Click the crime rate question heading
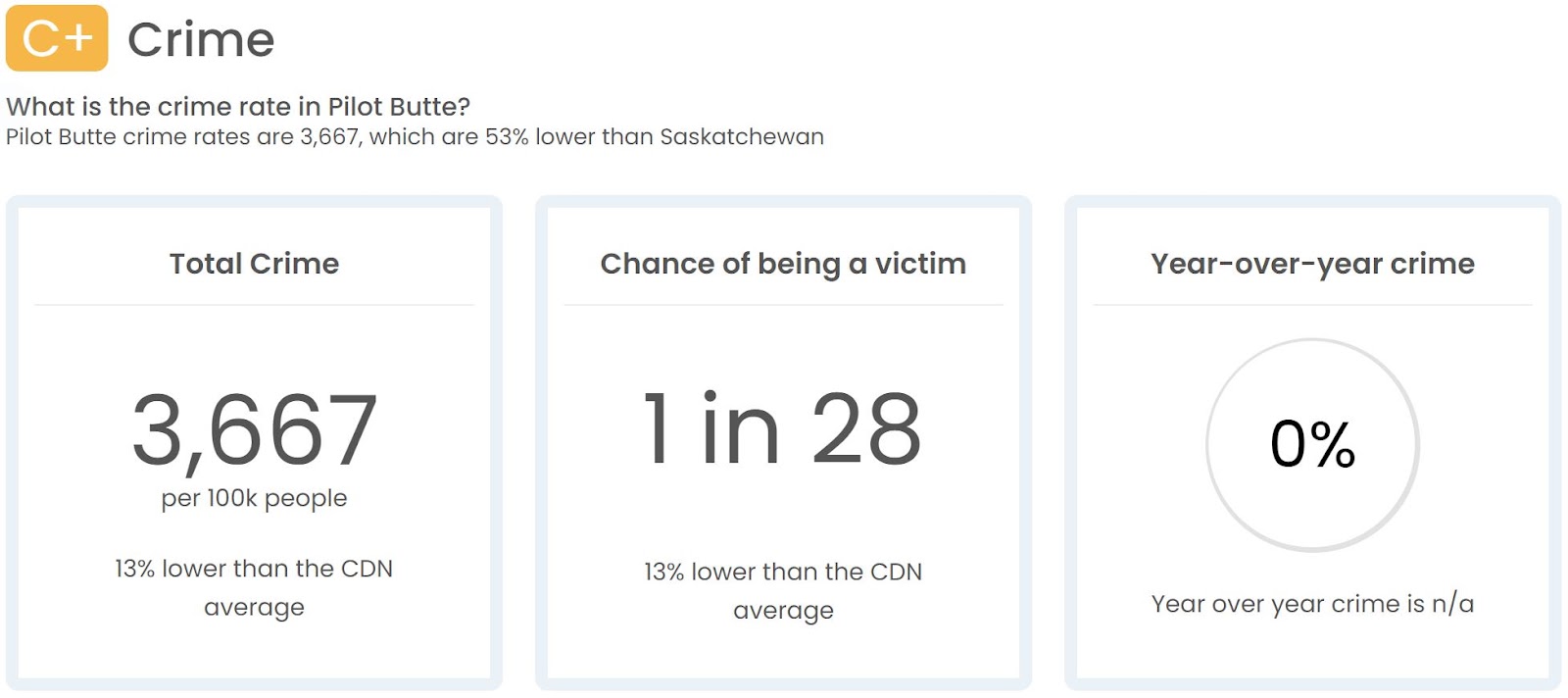 (x=238, y=106)
